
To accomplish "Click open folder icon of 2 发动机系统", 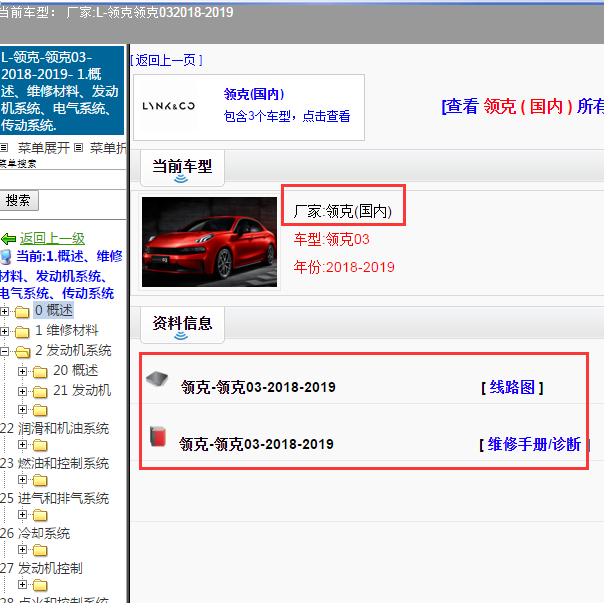I will [x=23, y=352].
